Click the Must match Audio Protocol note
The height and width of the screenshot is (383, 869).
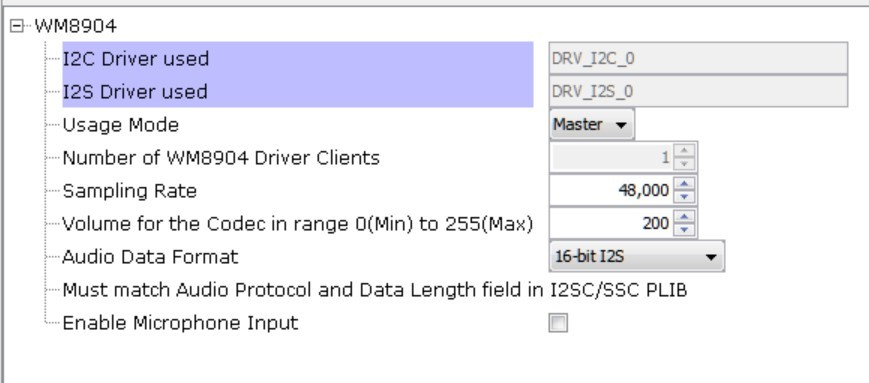point(375,290)
